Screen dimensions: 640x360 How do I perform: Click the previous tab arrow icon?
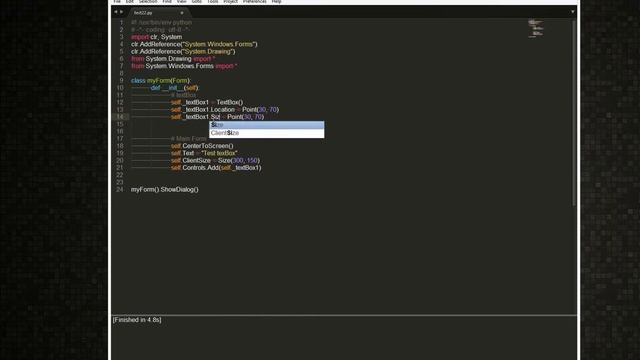point(116,12)
